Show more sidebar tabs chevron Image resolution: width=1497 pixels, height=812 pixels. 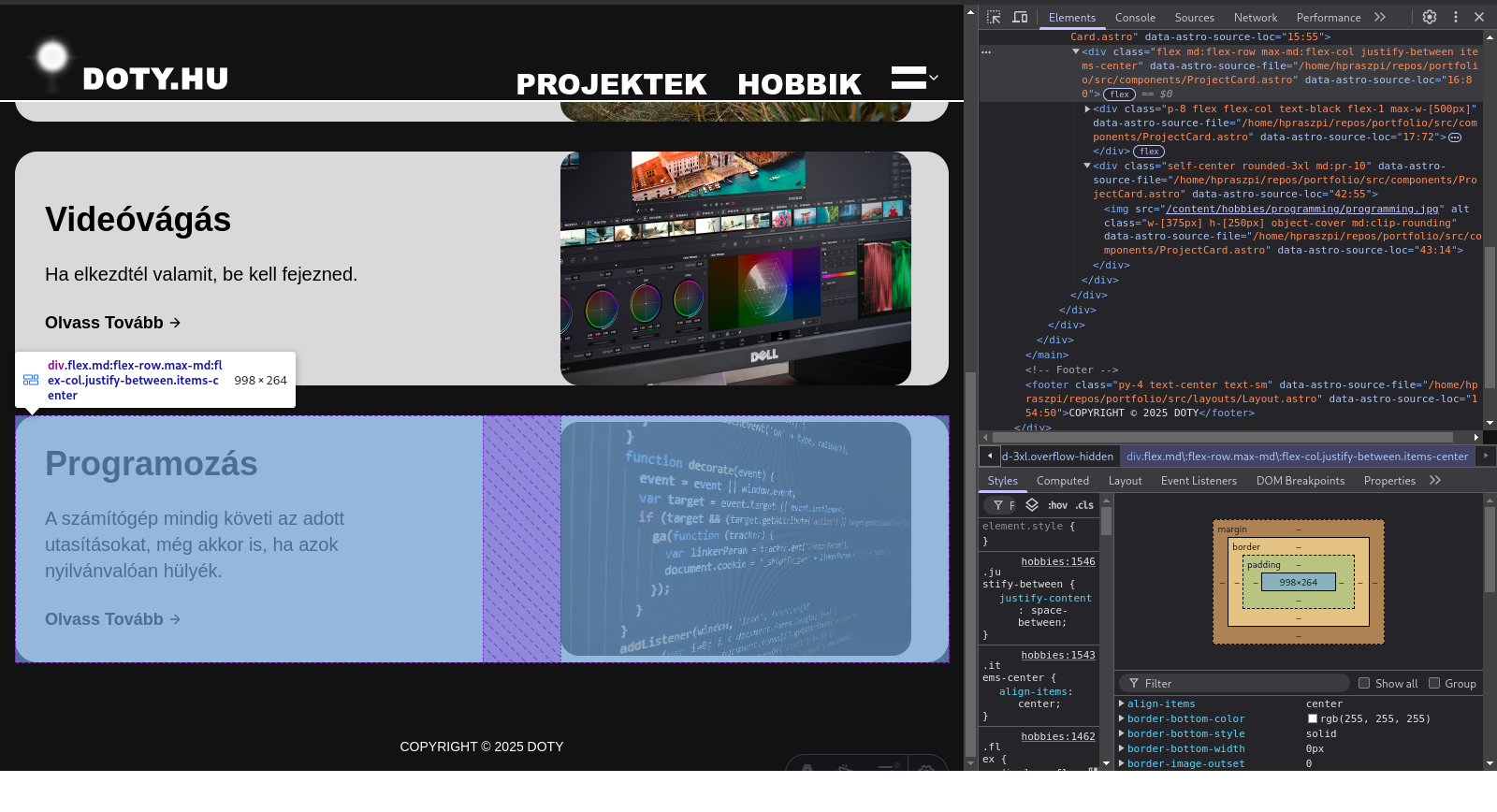point(1435,481)
